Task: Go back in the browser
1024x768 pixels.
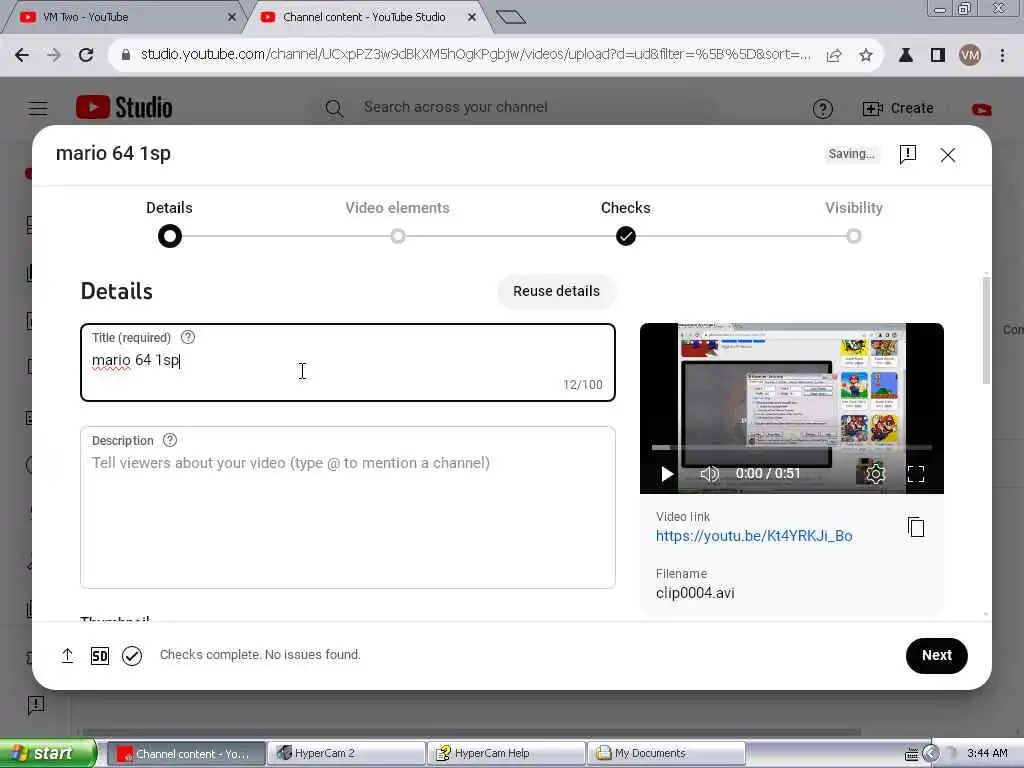Action: point(22,55)
